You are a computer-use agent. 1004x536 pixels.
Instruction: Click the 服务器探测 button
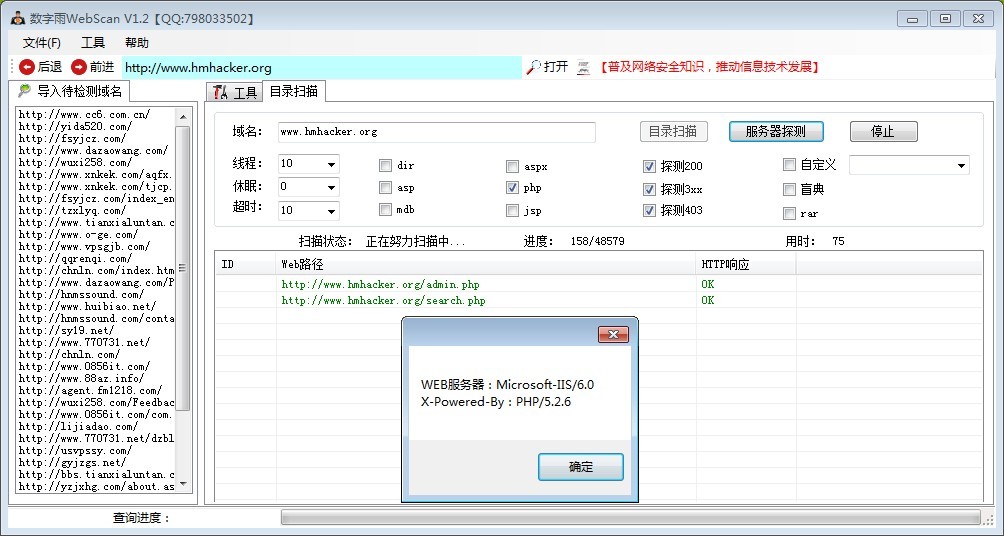[776, 131]
